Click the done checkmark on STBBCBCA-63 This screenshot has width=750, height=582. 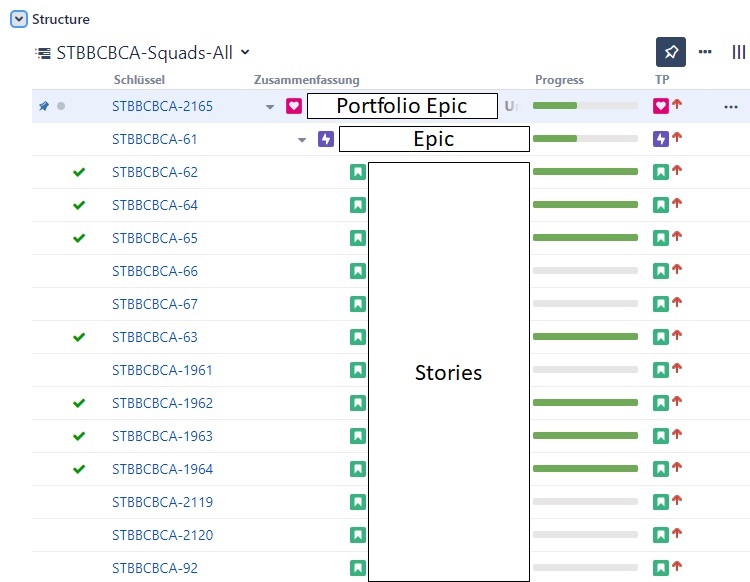coord(79,337)
